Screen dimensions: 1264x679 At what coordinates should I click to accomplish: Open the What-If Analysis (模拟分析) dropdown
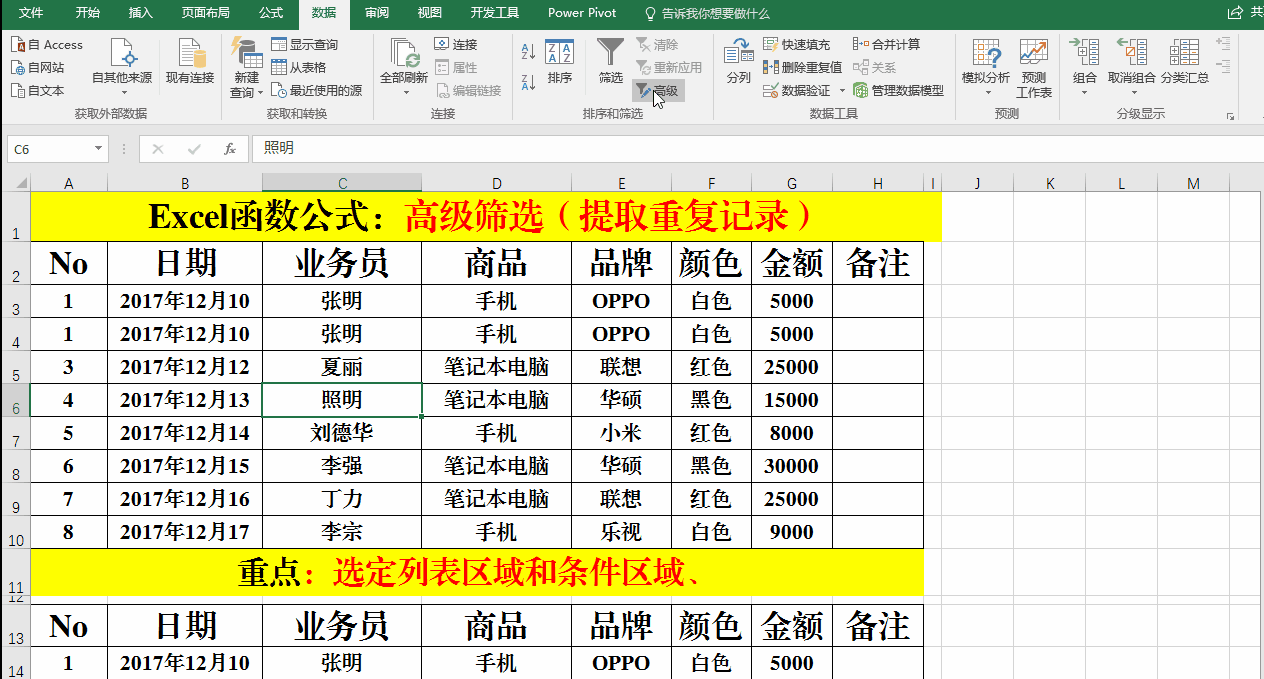(x=986, y=92)
